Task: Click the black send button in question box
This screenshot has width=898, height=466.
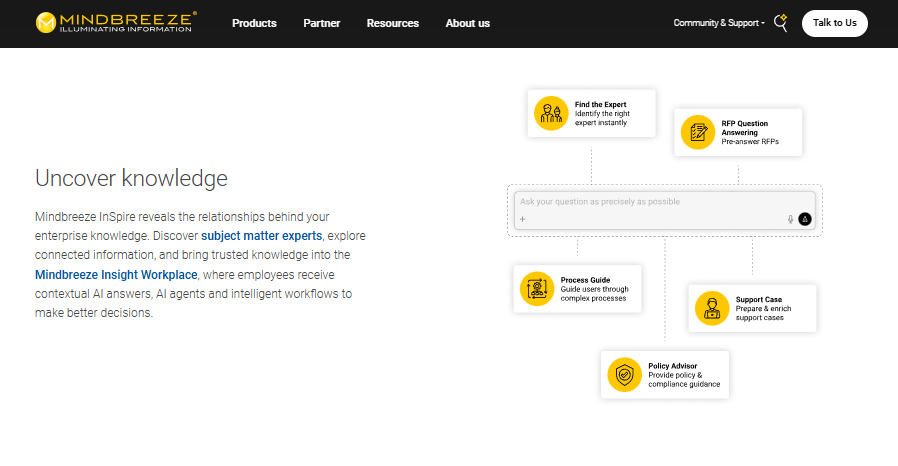Action: (805, 219)
